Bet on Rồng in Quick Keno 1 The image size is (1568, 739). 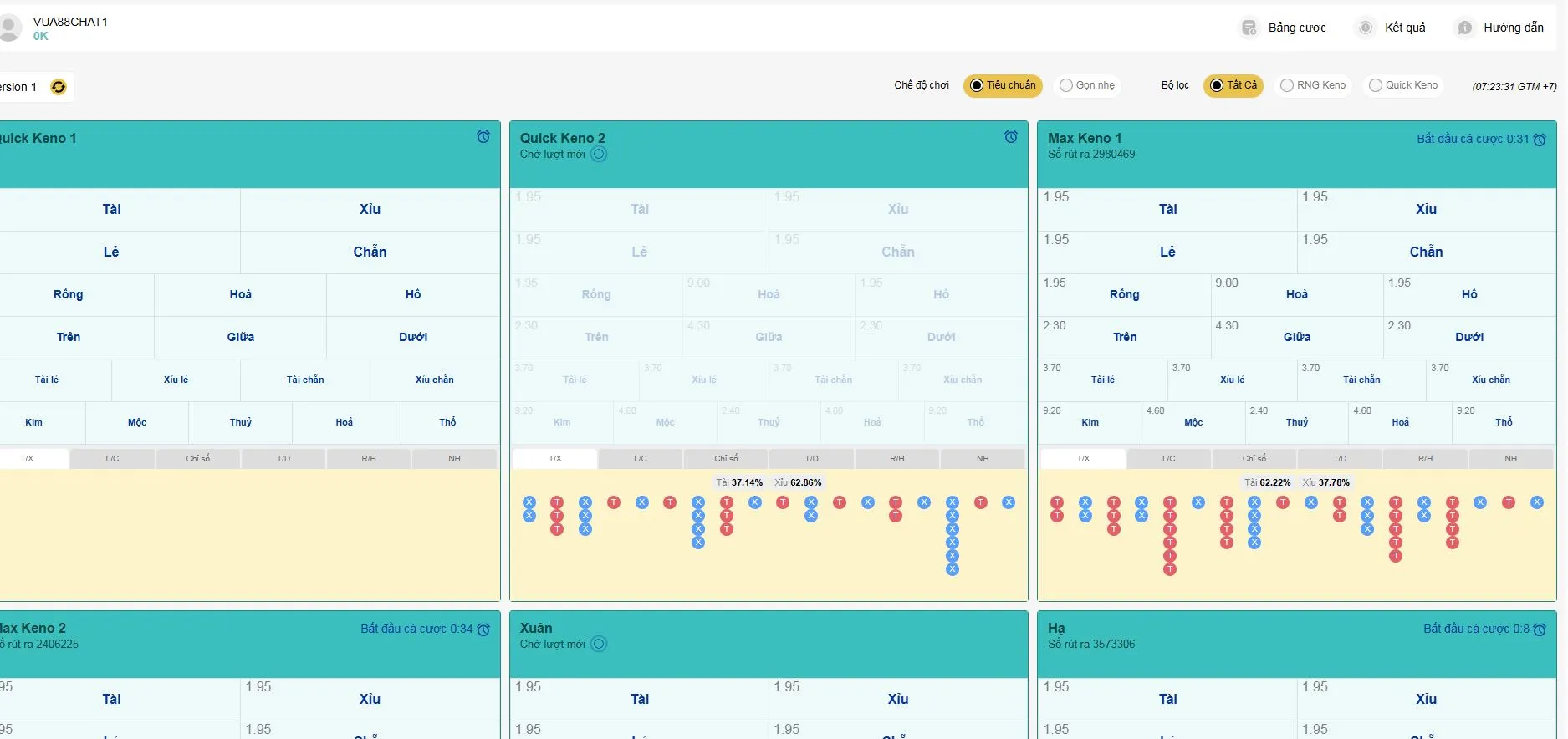click(69, 295)
